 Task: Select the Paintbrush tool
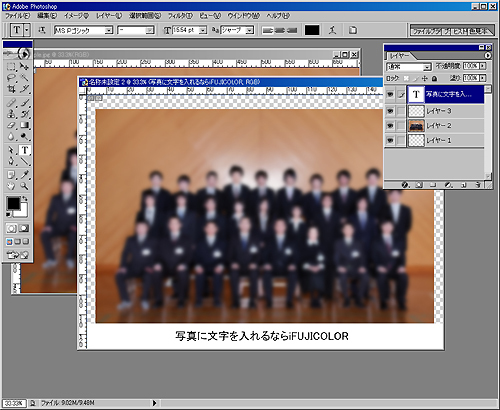point(24,103)
